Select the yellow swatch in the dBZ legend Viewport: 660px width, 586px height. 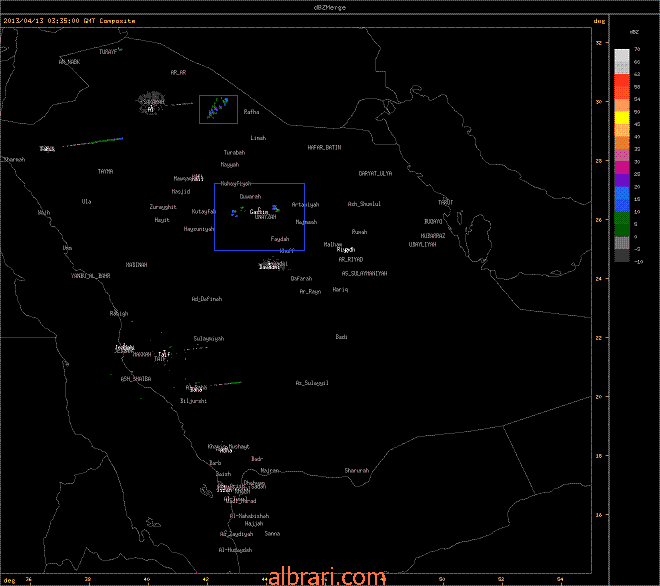point(622,117)
